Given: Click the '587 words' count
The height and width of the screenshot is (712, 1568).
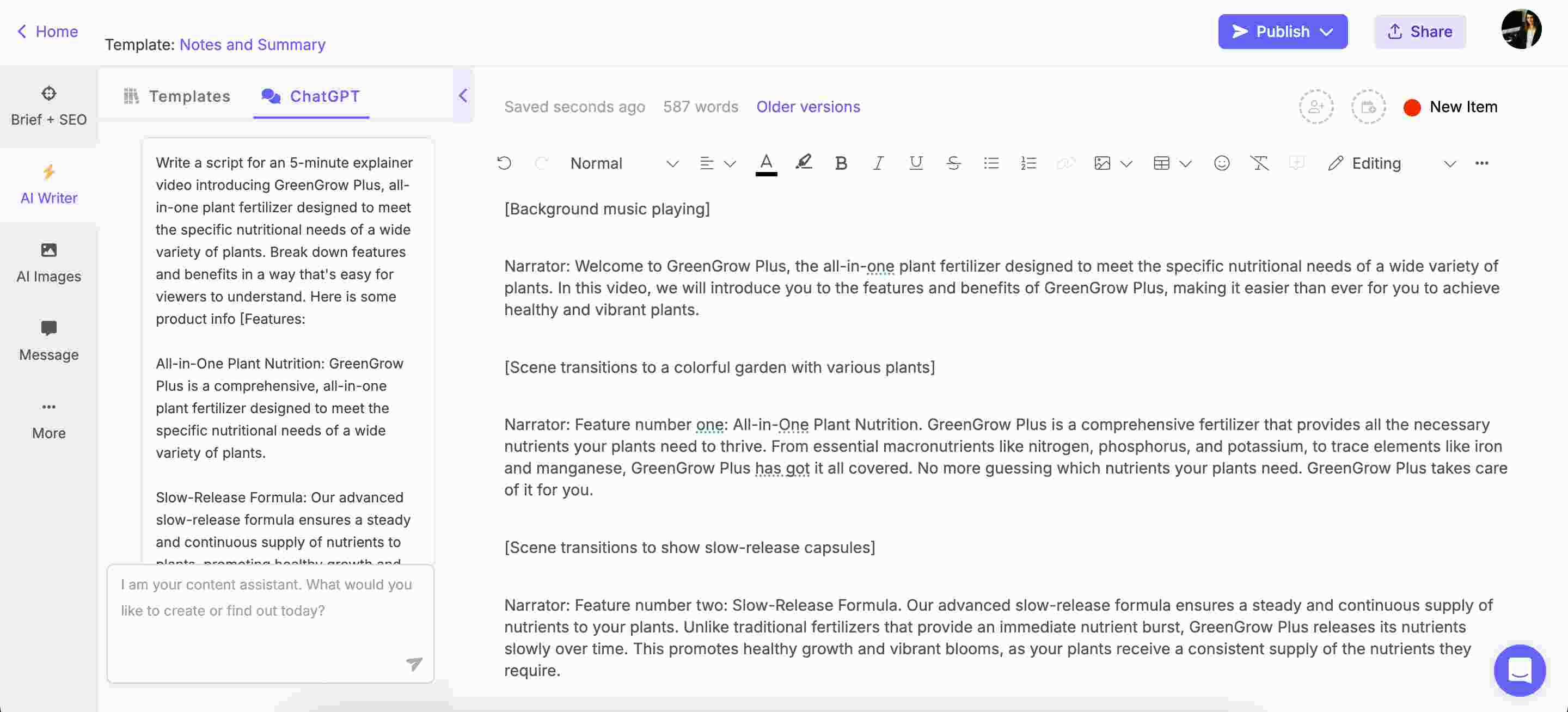Looking at the screenshot, I should pos(700,107).
